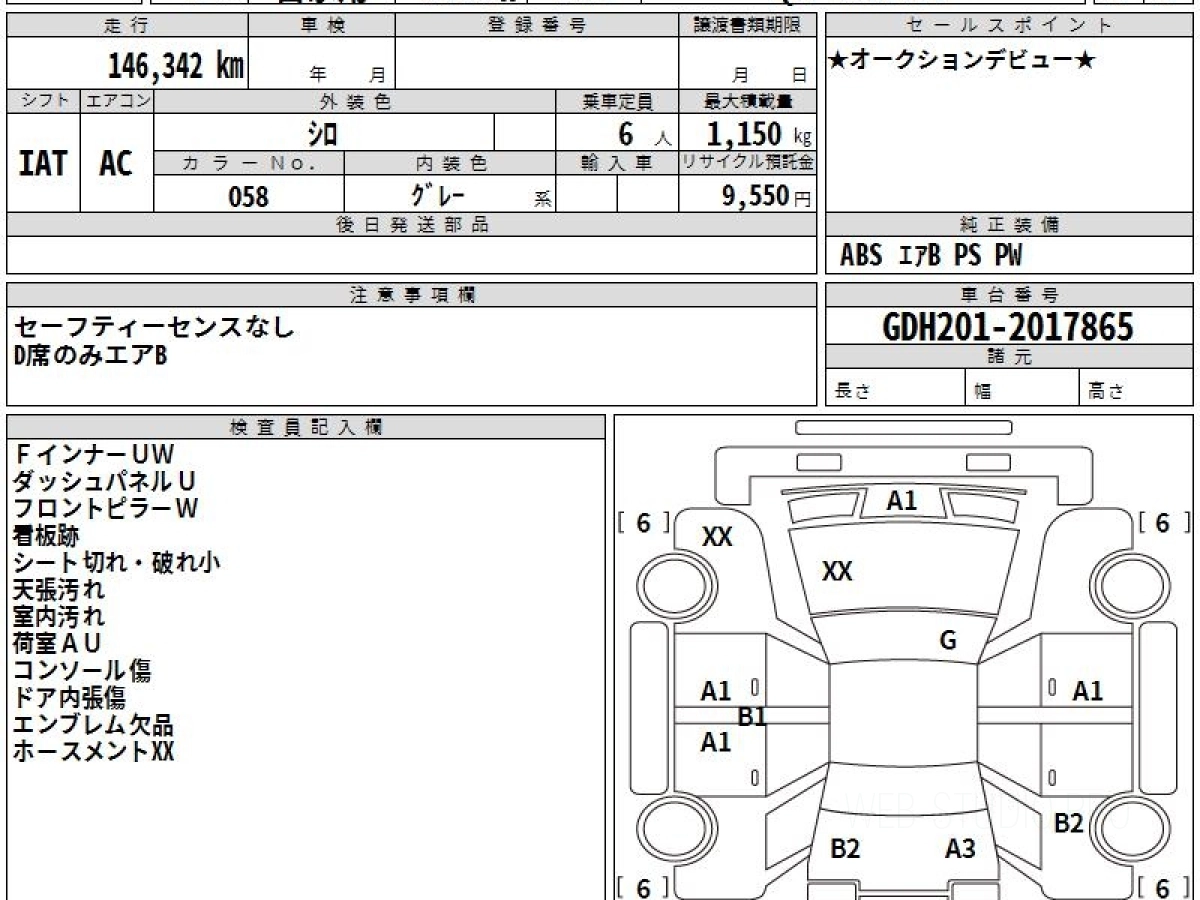
Task: Select inspector note FインナーUW
Action: point(94,455)
